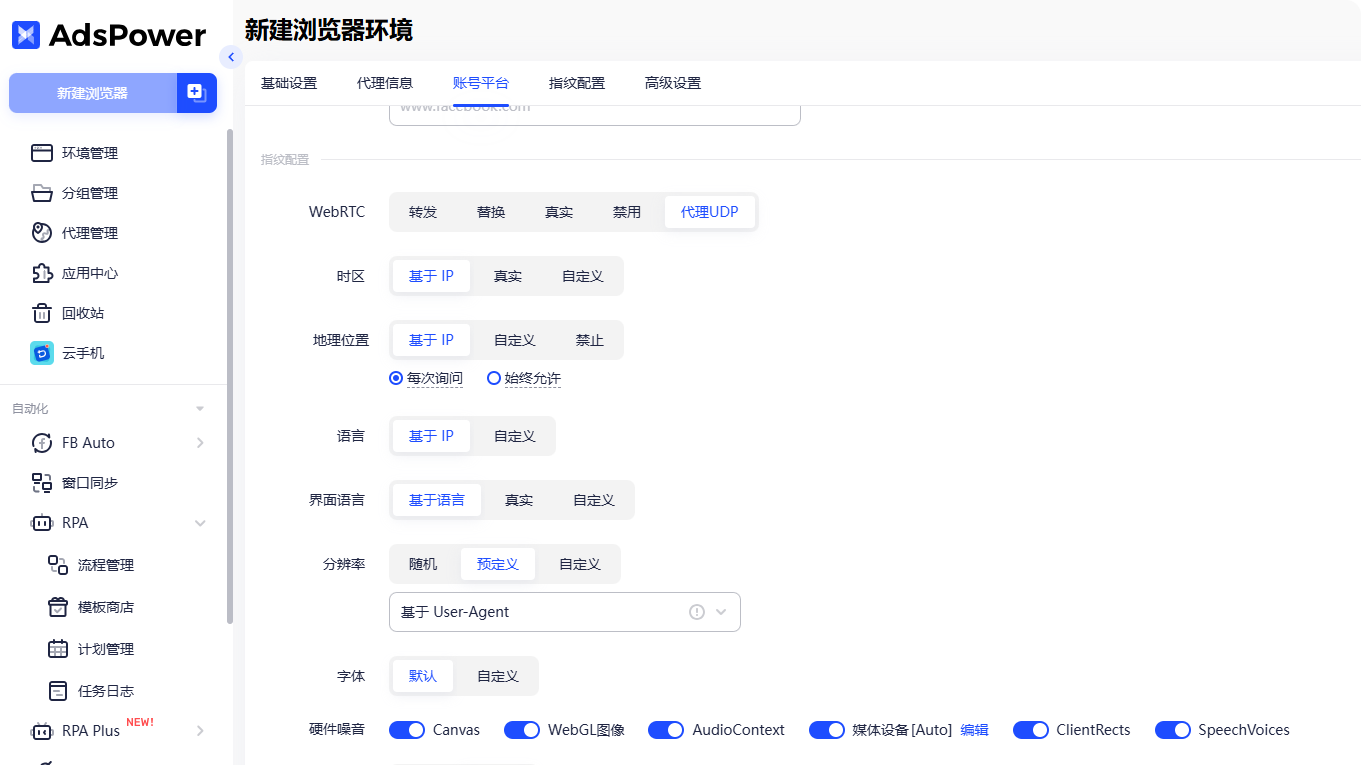Toggle the 媒体设备 [Auto] switch
The image size is (1361, 765).
coord(827,730)
